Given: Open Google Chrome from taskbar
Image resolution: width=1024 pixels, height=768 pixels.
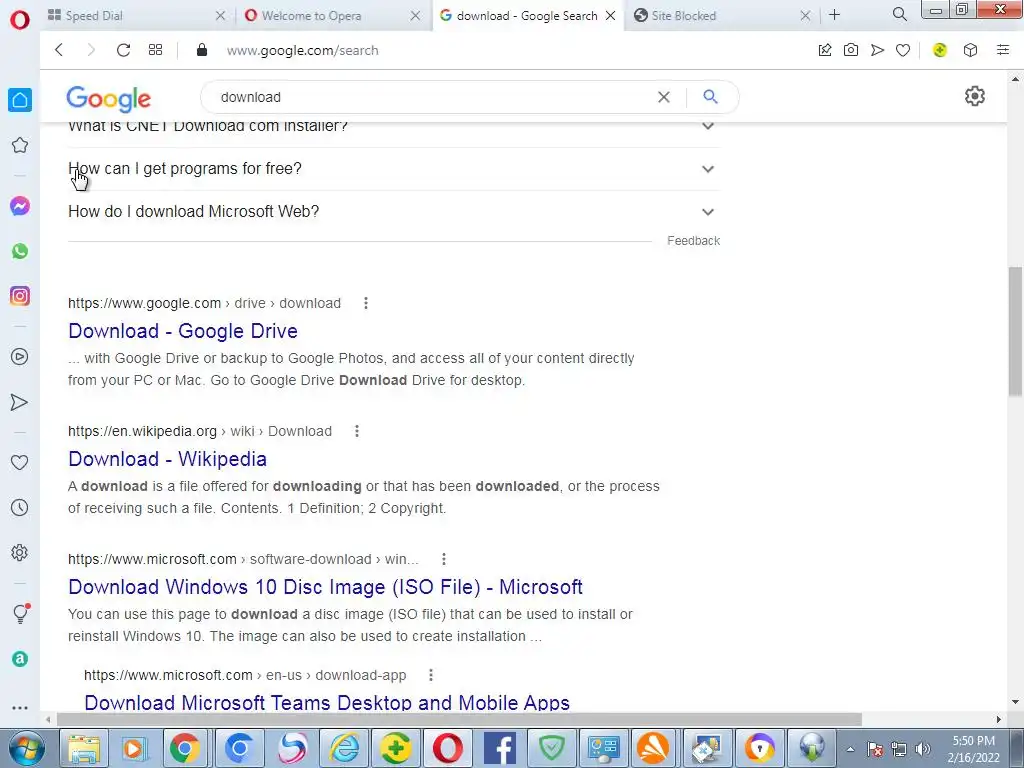Looking at the screenshot, I should click(185, 748).
